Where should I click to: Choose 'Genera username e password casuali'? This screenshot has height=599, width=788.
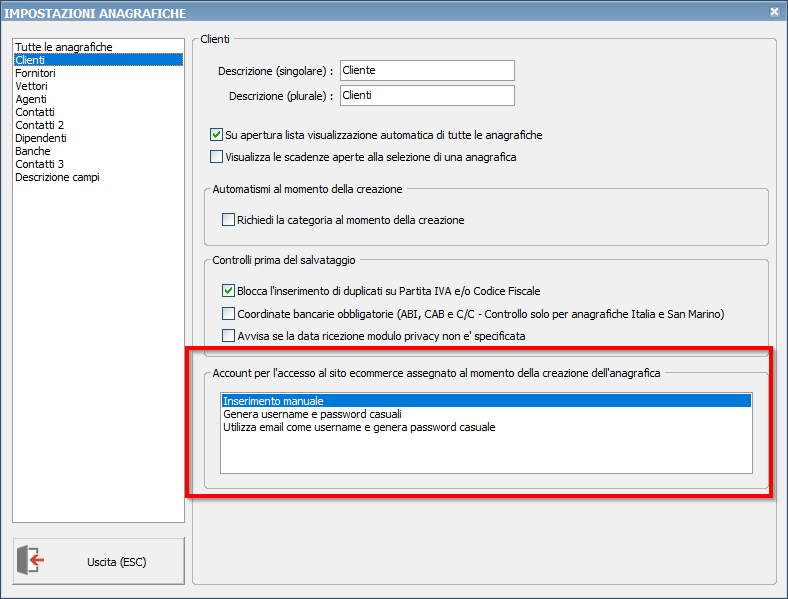(312, 414)
